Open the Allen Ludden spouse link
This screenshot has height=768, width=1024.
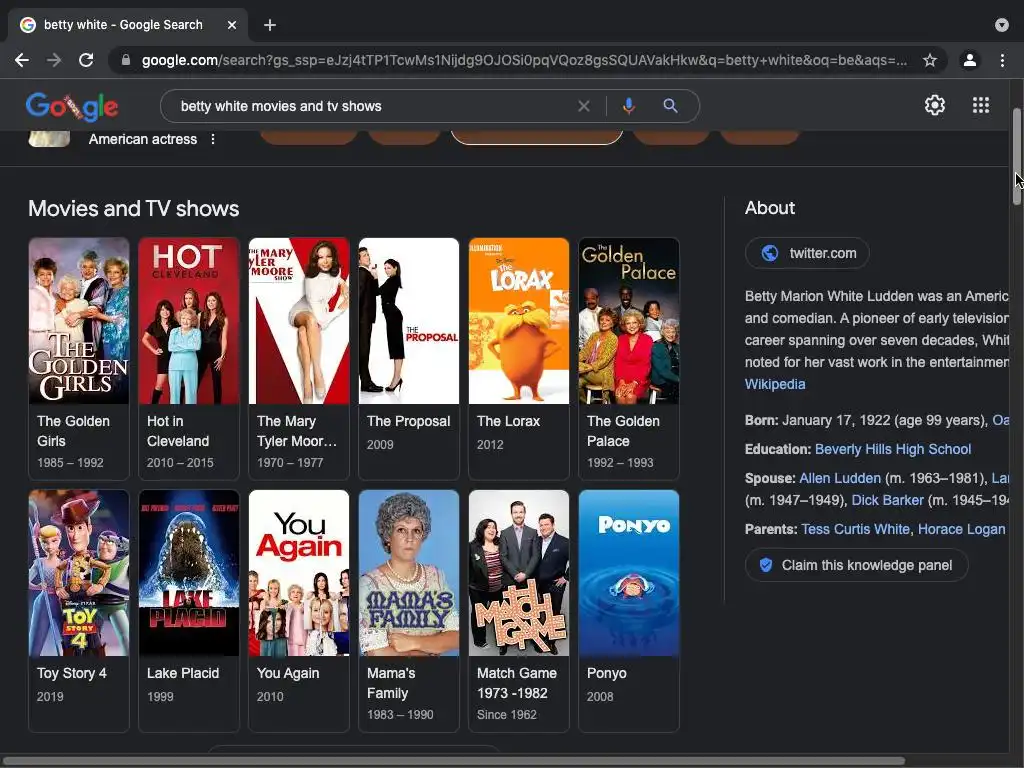(x=840, y=478)
